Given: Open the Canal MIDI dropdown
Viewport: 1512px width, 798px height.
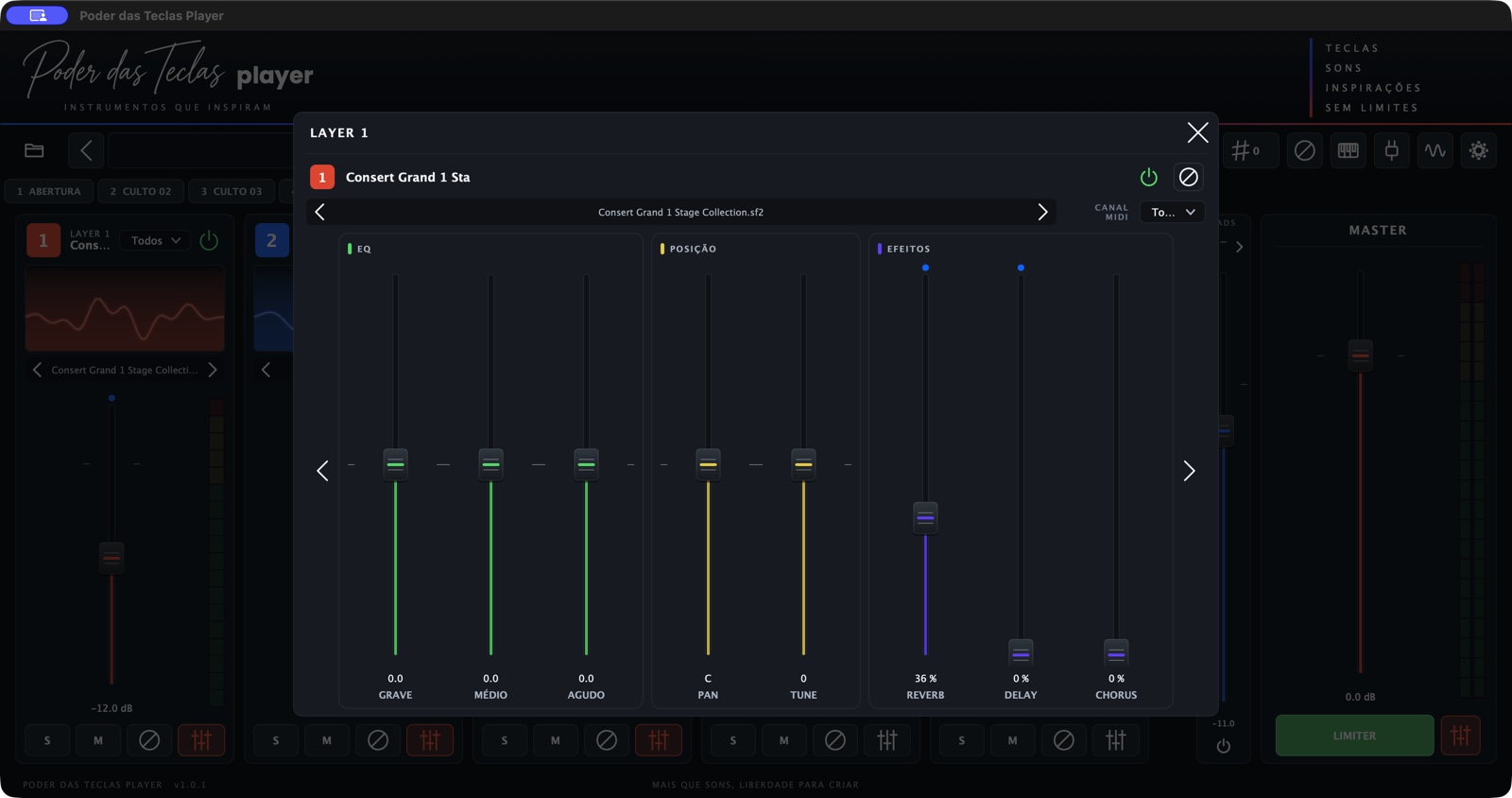Looking at the screenshot, I should pos(1173,212).
